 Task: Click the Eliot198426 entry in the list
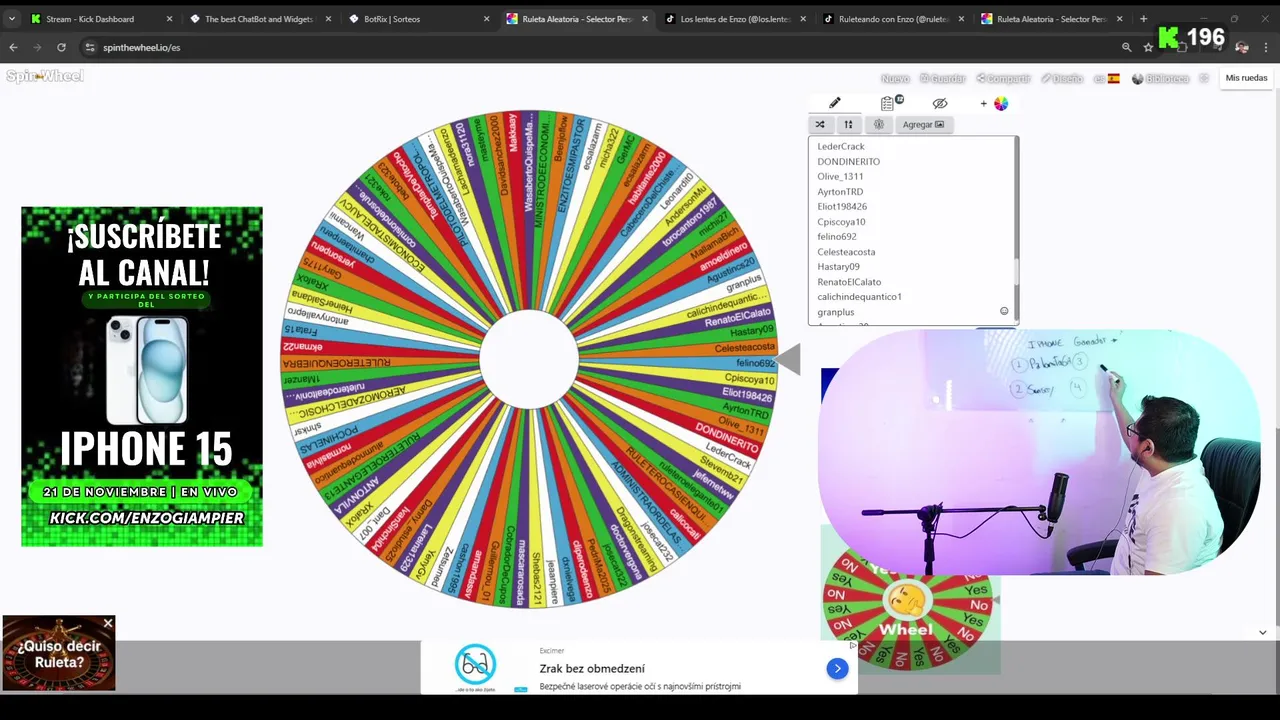[x=842, y=206]
